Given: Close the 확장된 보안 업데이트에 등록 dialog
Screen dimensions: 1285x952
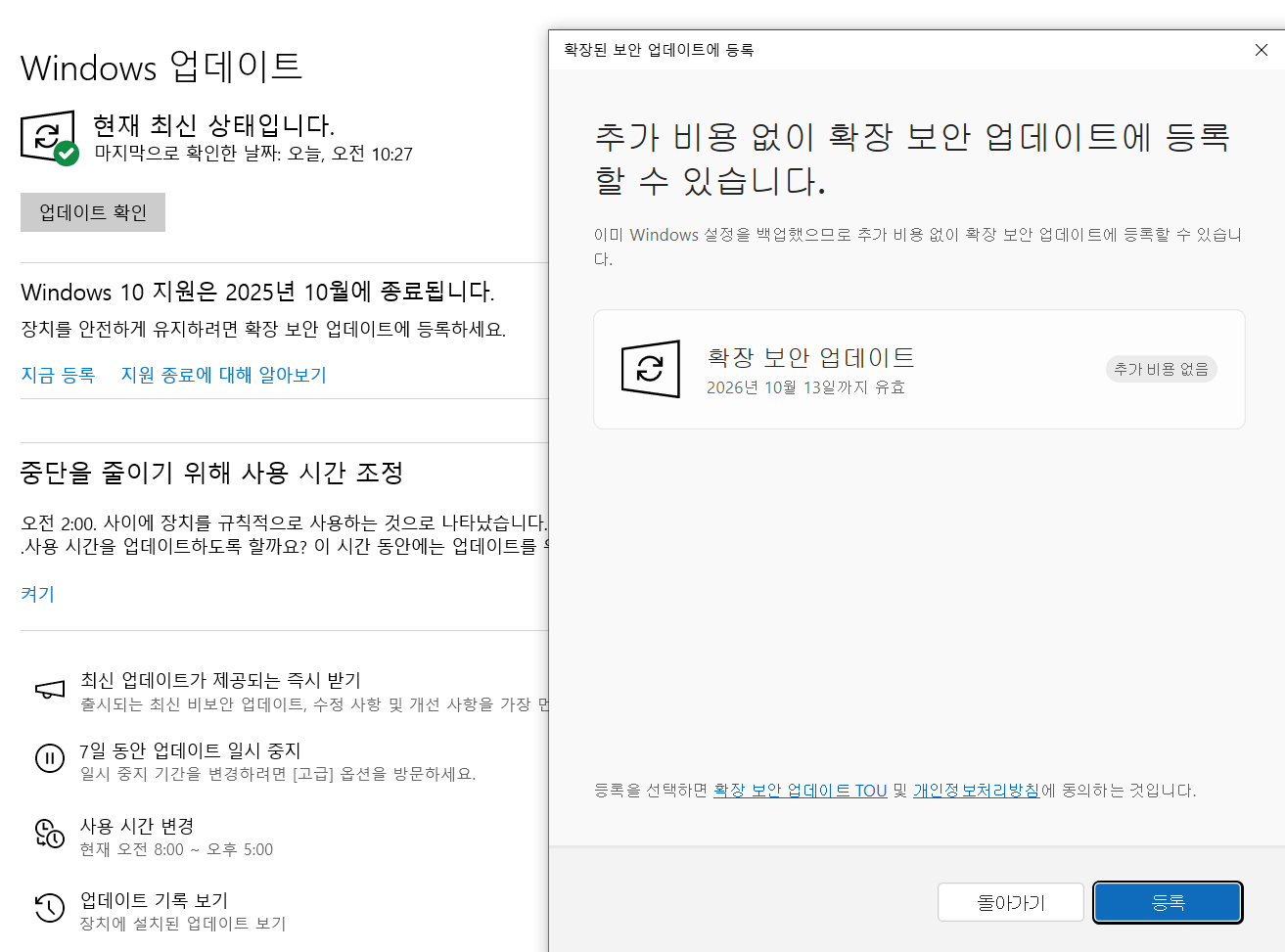Looking at the screenshot, I should point(1262,50).
